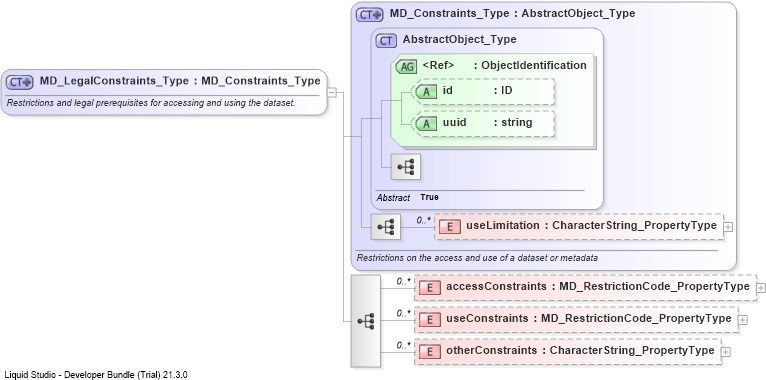766x380 pixels.
Task: Click the A icon beside id
Action: 426,91
